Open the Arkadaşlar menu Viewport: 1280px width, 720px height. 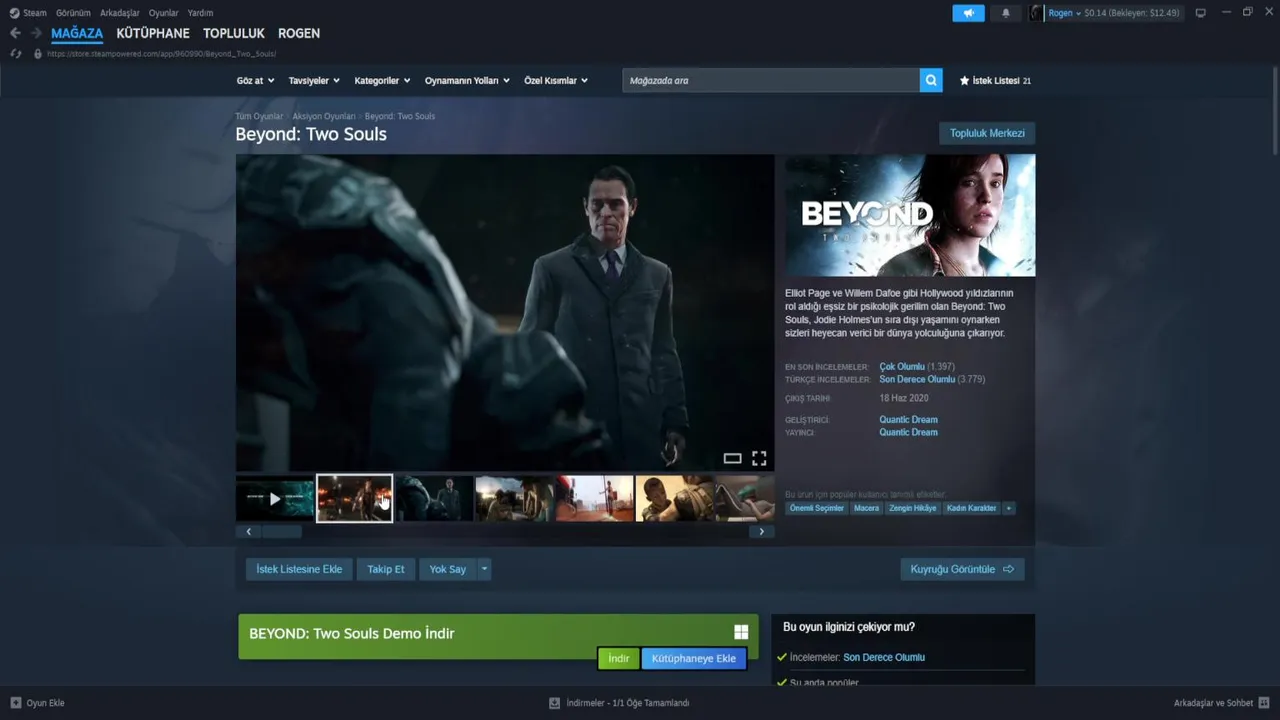120,13
